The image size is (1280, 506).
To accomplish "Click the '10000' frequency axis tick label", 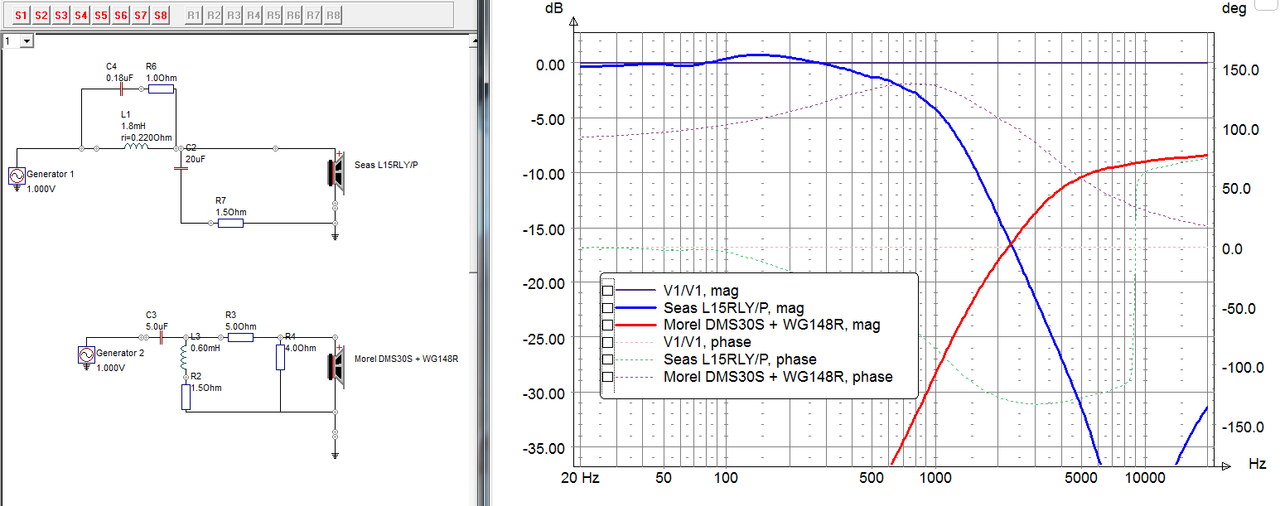I will tap(1144, 477).
